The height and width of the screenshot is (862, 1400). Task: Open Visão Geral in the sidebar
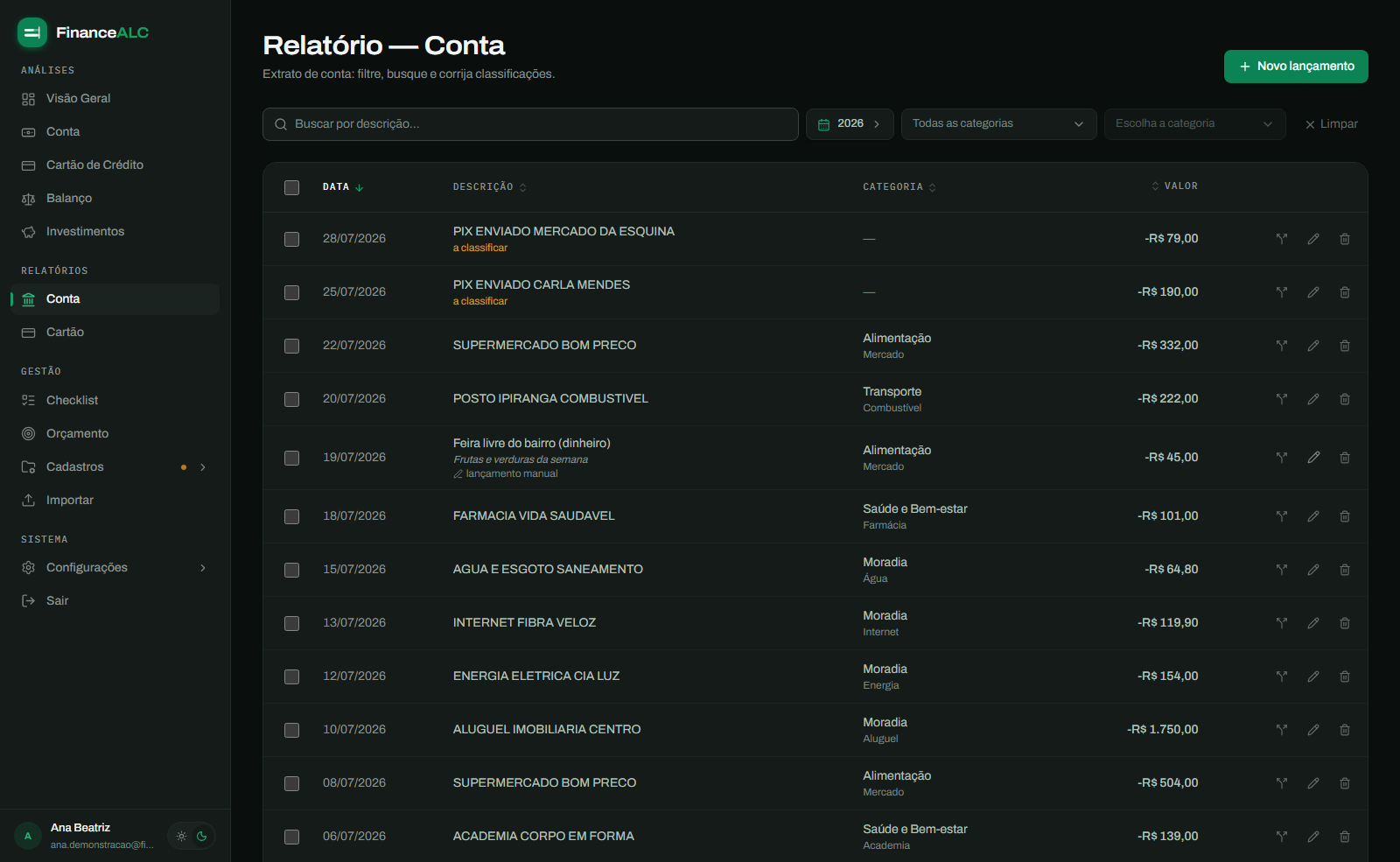tap(114, 99)
